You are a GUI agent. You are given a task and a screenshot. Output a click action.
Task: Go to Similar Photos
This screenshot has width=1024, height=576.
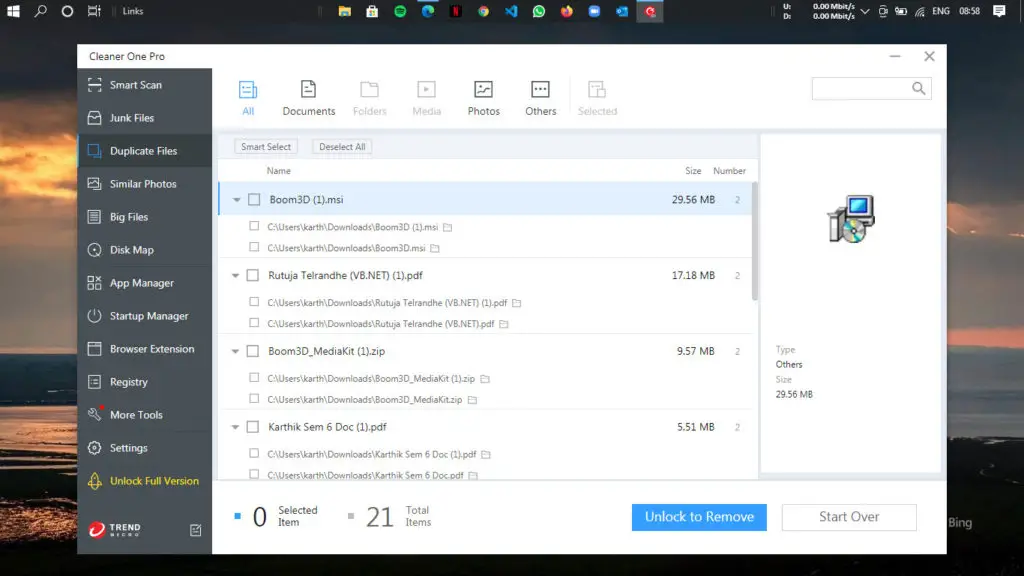[x=144, y=184]
